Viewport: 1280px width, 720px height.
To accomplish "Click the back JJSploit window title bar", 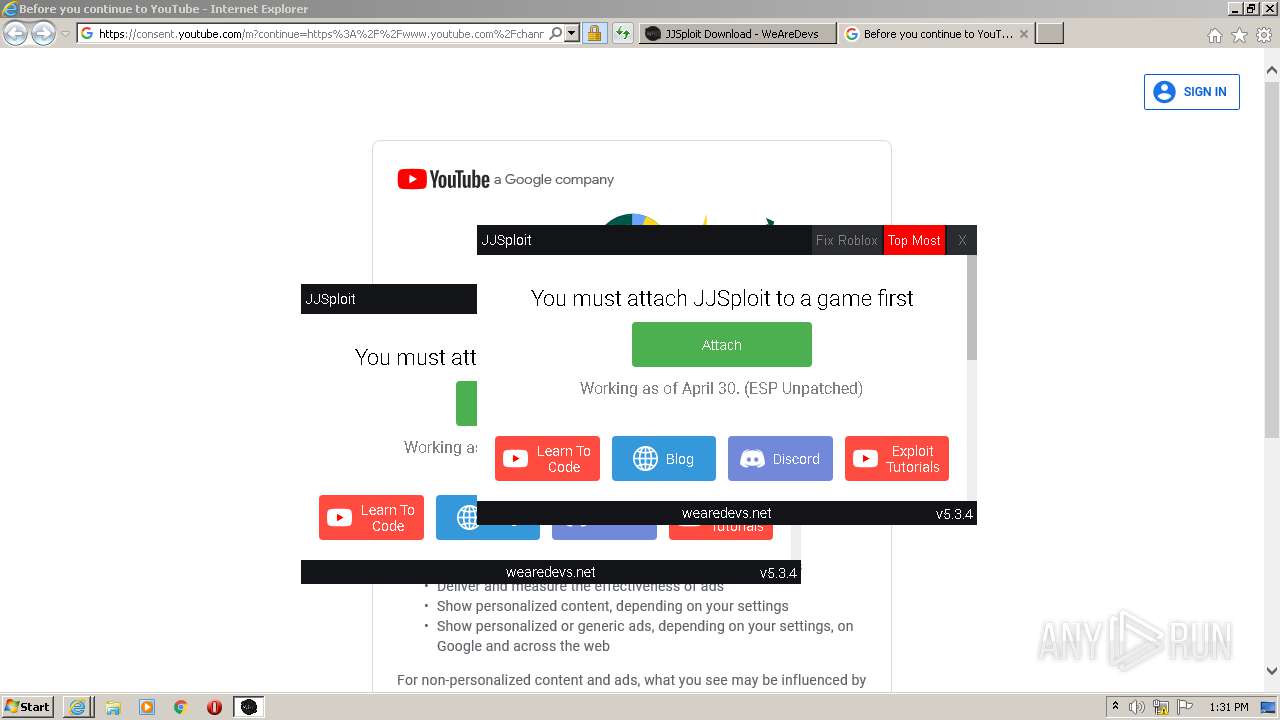I will (x=388, y=299).
